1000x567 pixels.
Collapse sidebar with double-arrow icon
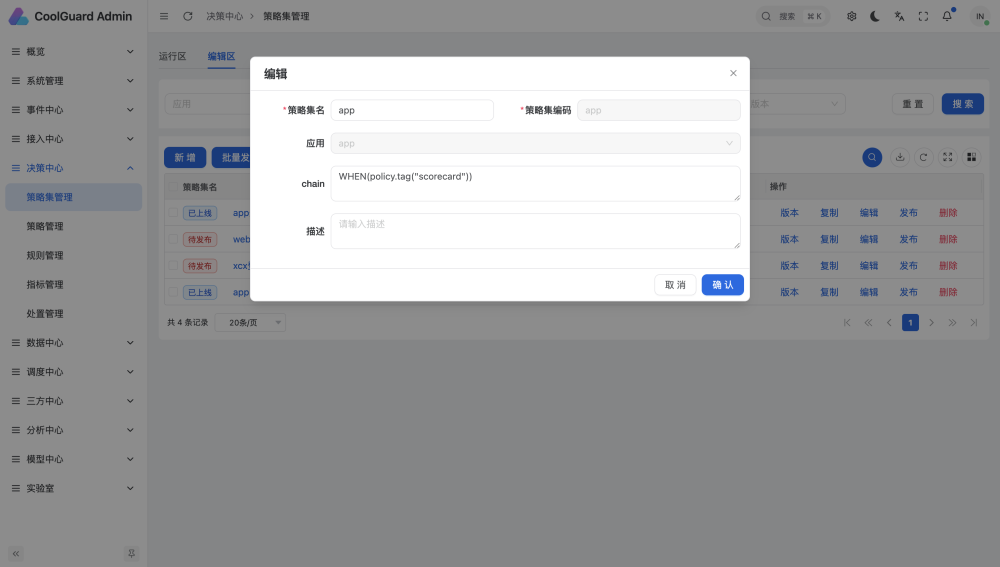click(16, 554)
